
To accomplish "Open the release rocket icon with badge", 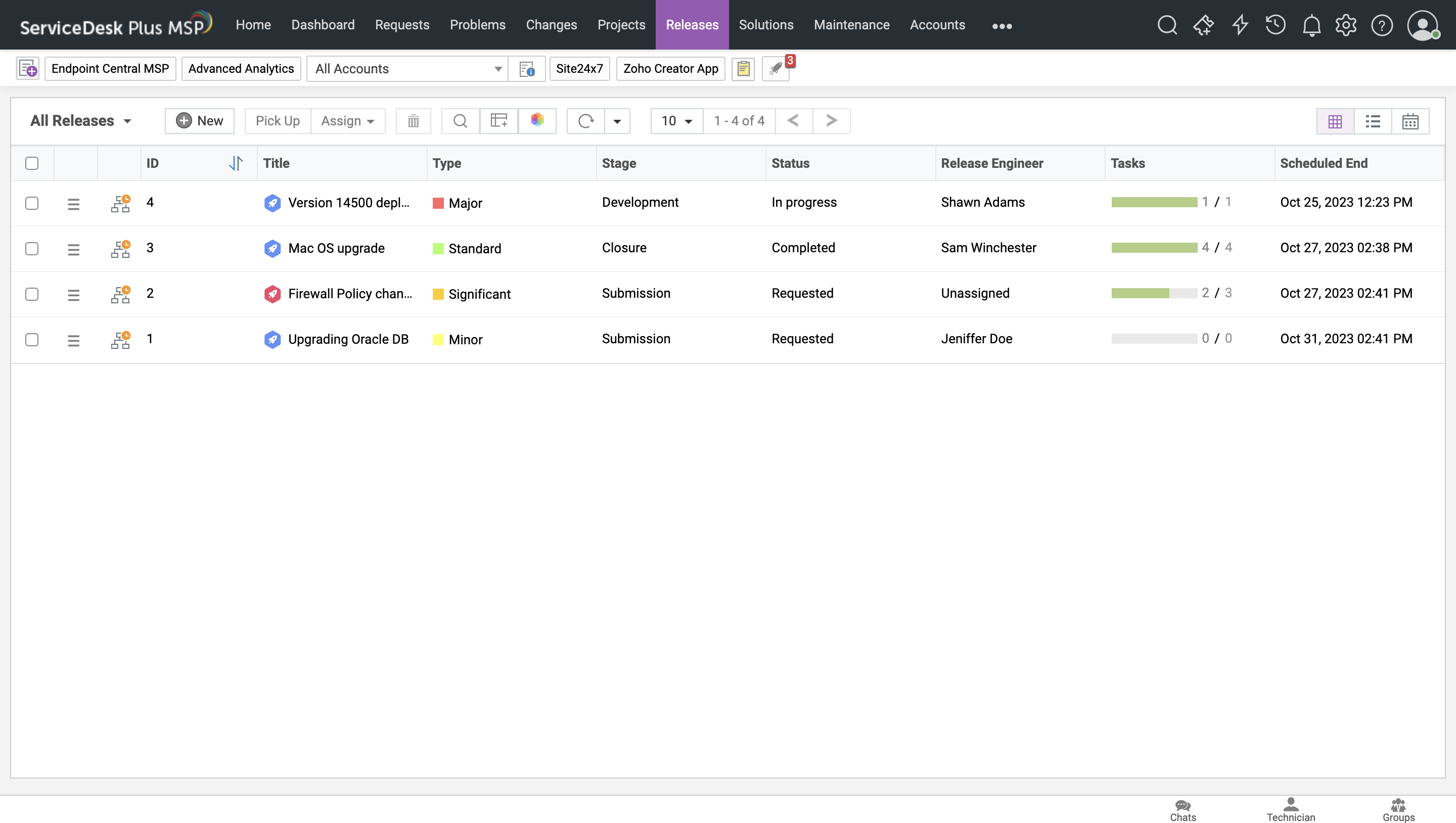I will [776, 69].
